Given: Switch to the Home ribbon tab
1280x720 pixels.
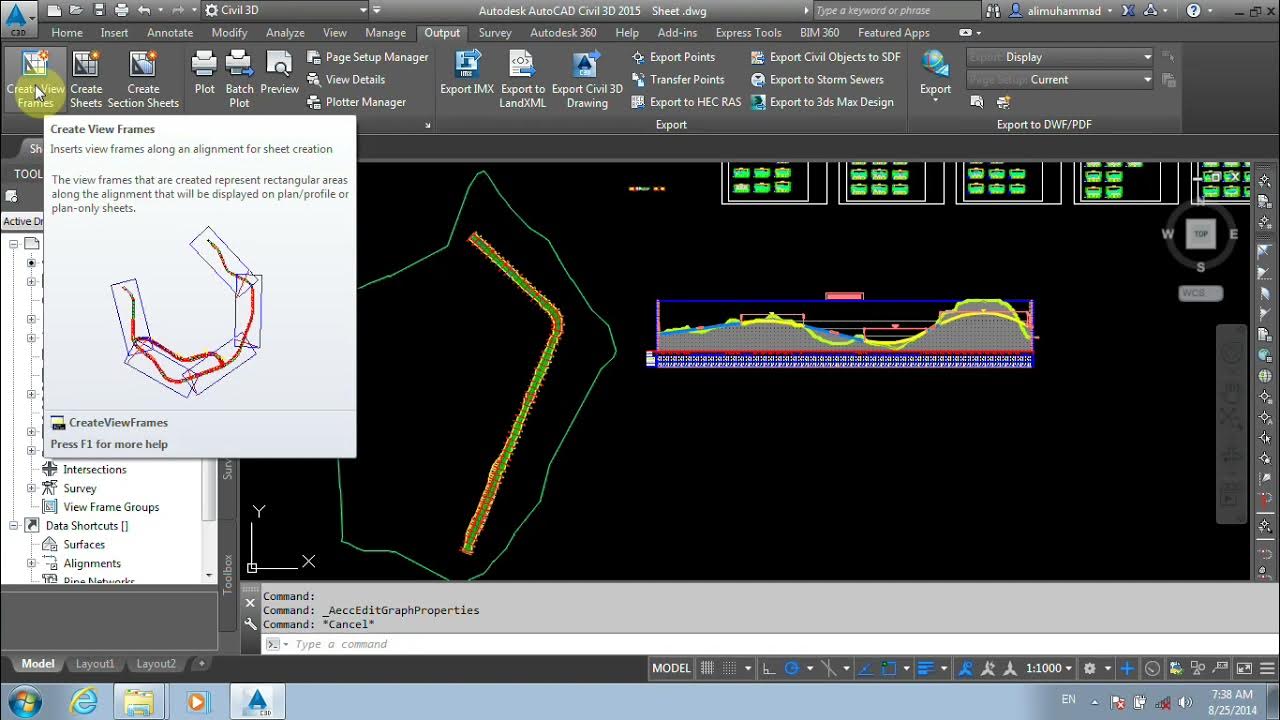Looking at the screenshot, I should [x=67, y=33].
